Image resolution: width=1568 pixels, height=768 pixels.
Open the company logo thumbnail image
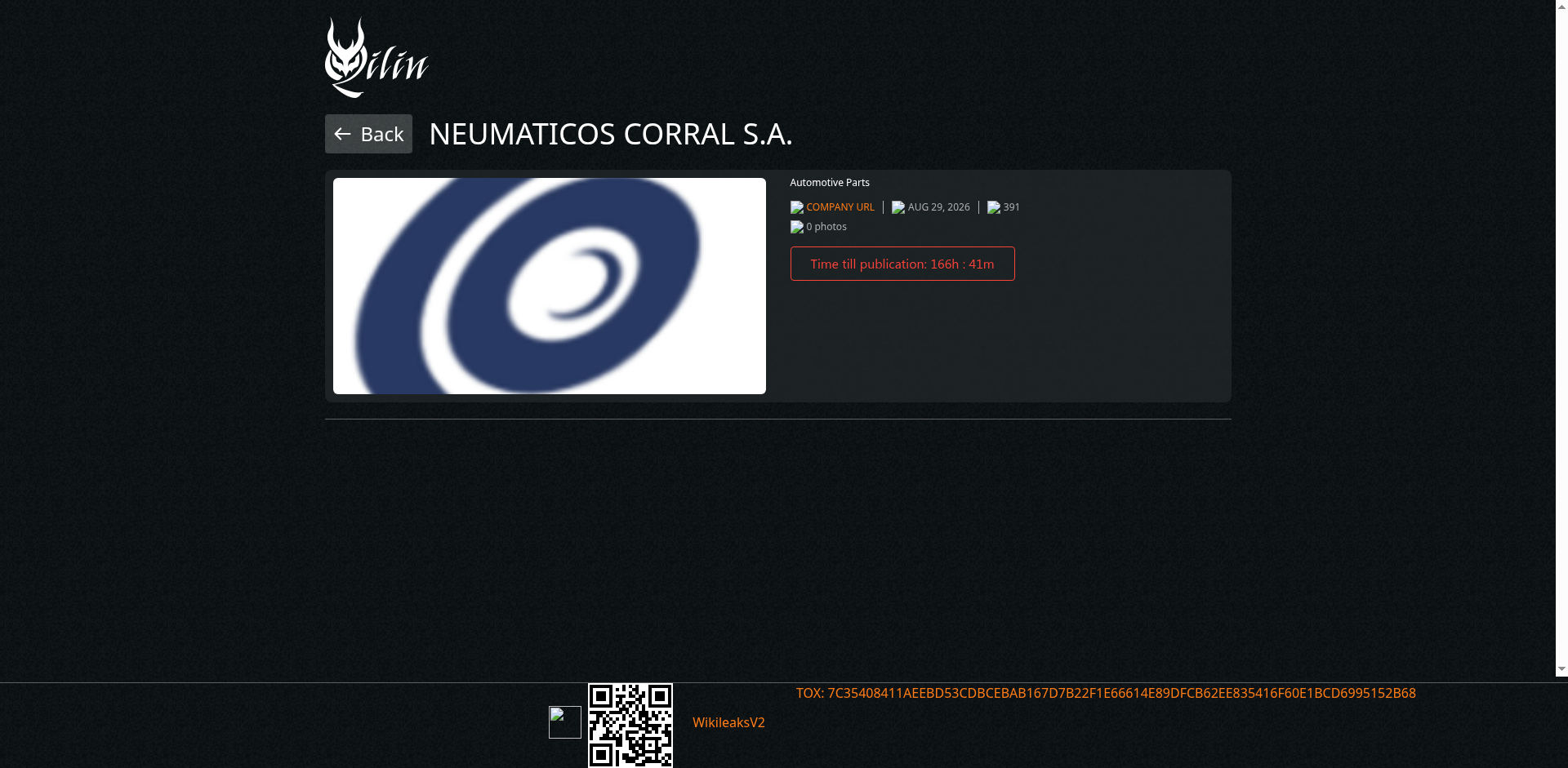click(550, 286)
